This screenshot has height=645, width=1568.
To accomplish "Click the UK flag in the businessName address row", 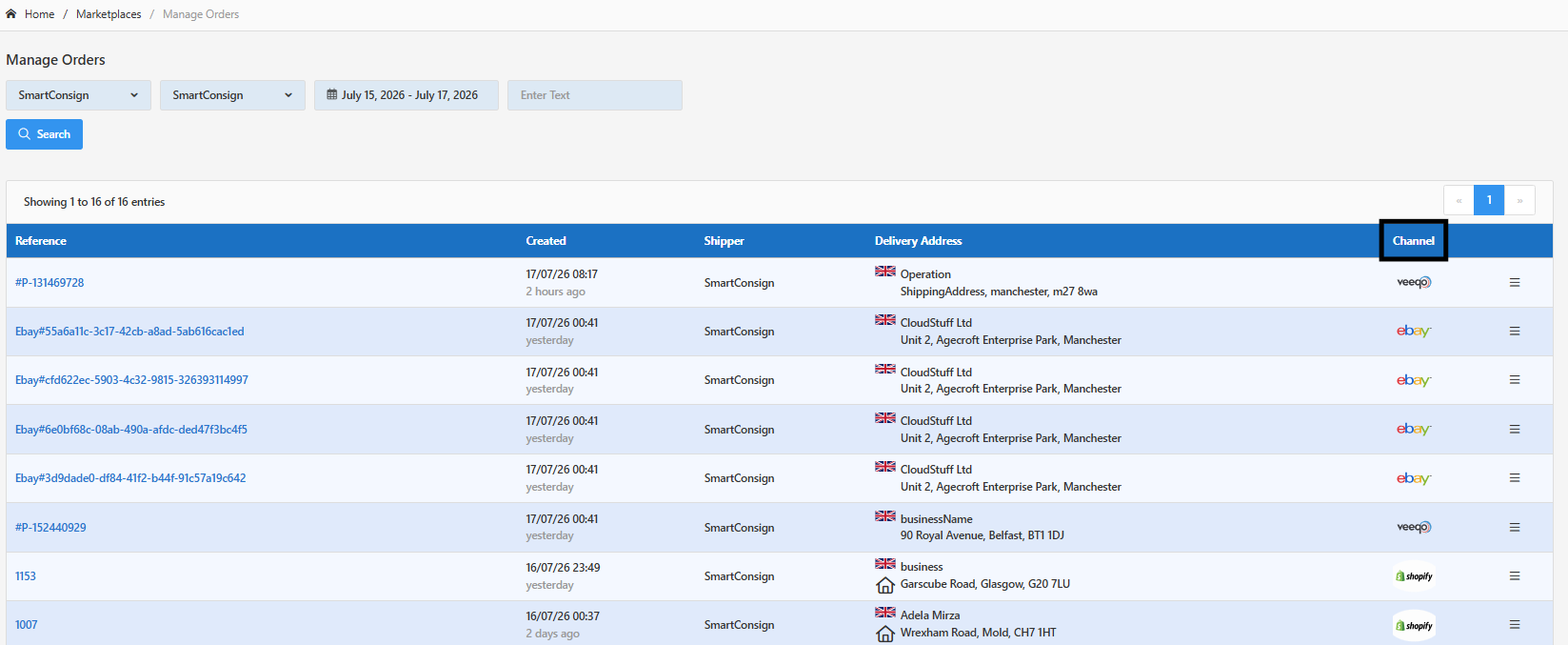I will tap(885, 516).
